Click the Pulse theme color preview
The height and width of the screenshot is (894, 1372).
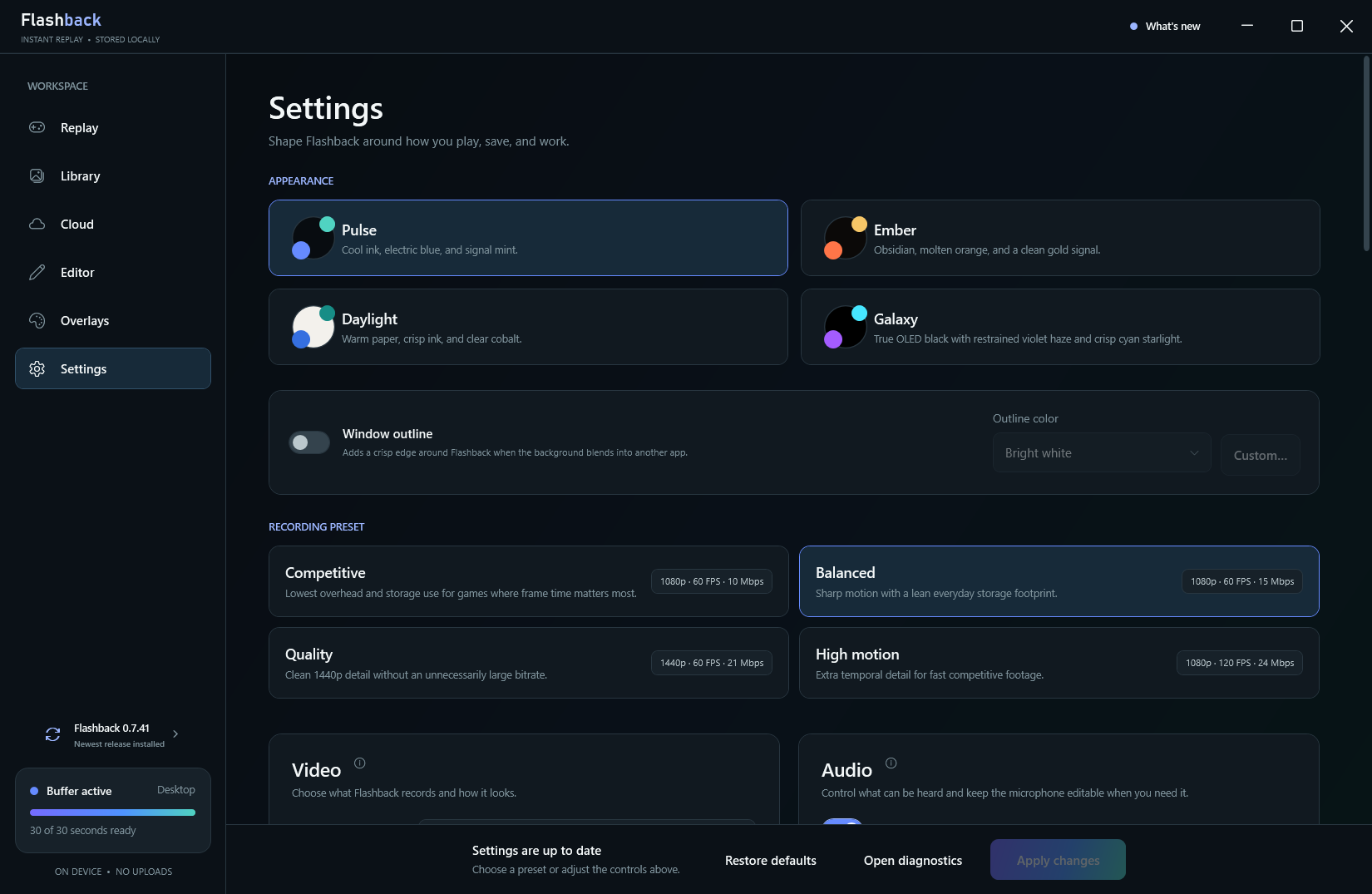pos(313,238)
